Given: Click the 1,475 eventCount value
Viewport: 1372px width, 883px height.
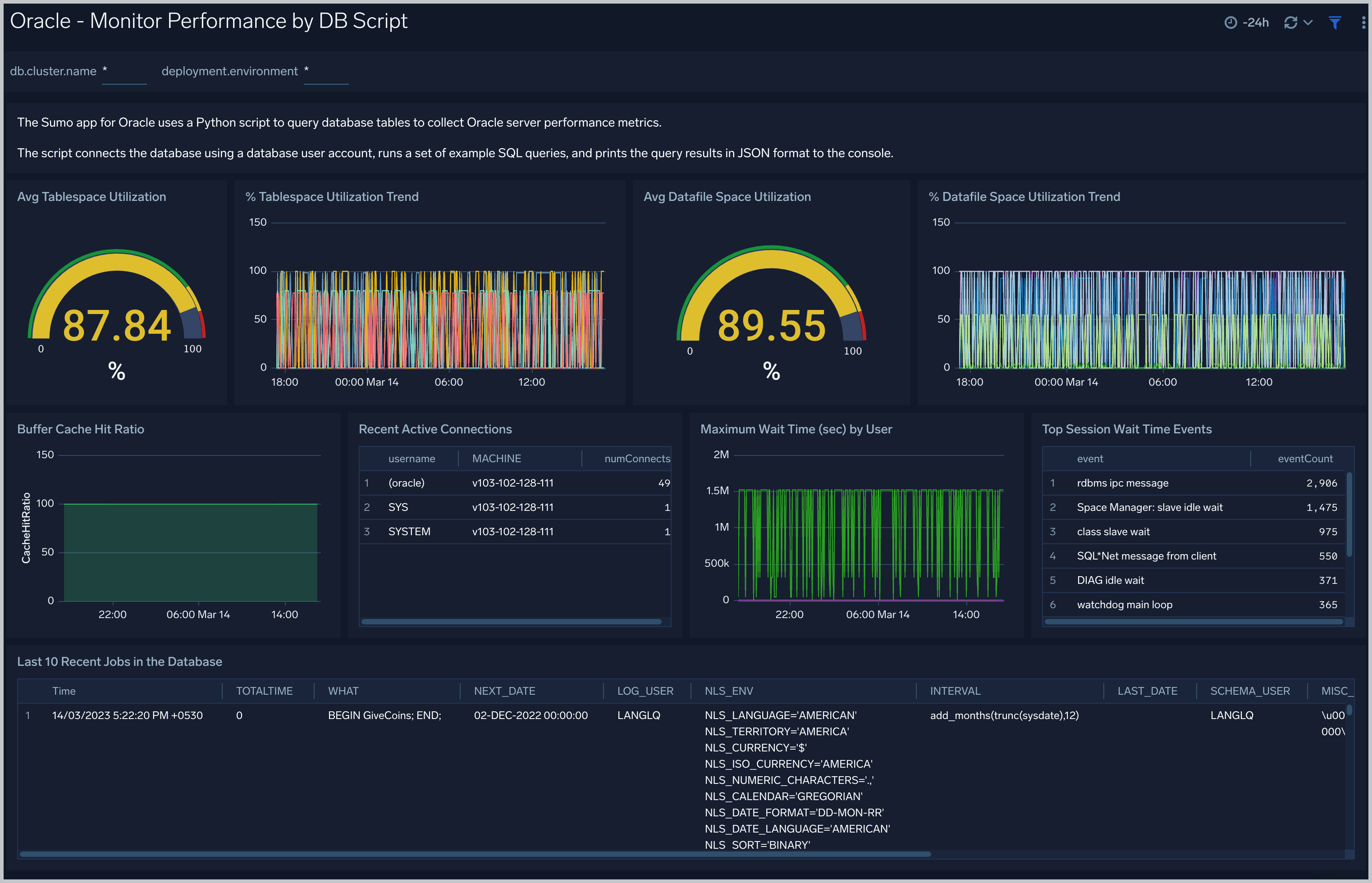Looking at the screenshot, I should 1322,507.
